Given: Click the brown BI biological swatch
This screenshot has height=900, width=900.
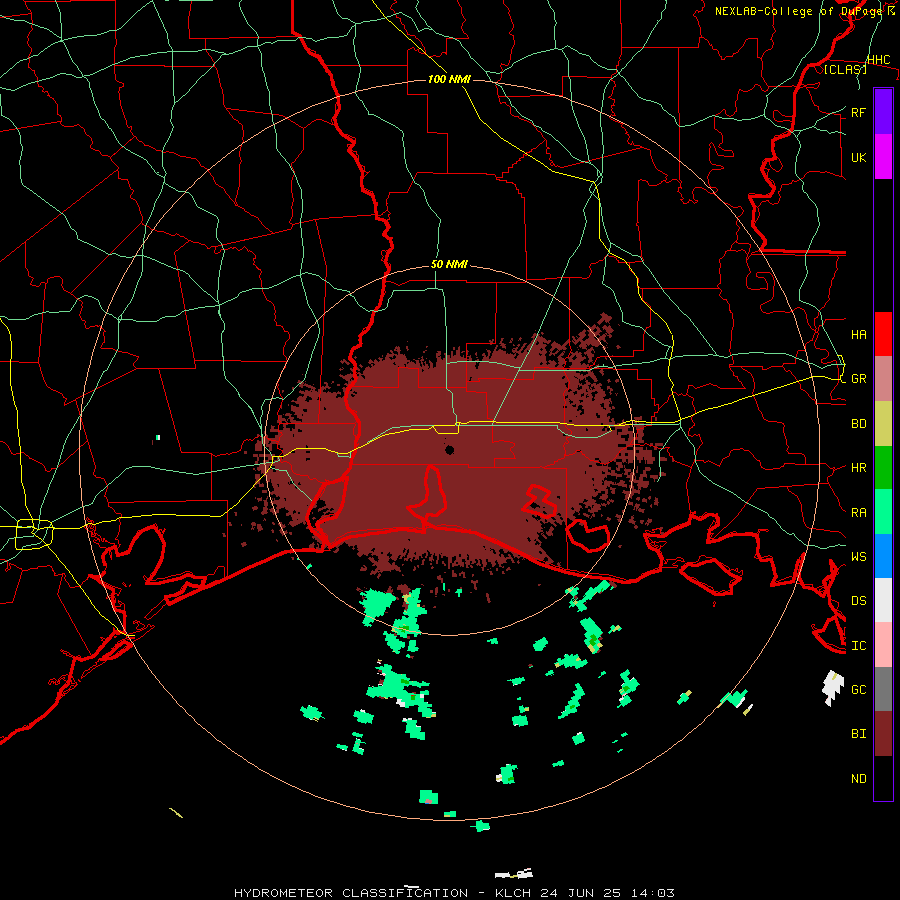Looking at the screenshot, I should pyautogui.click(x=883, y=734).
